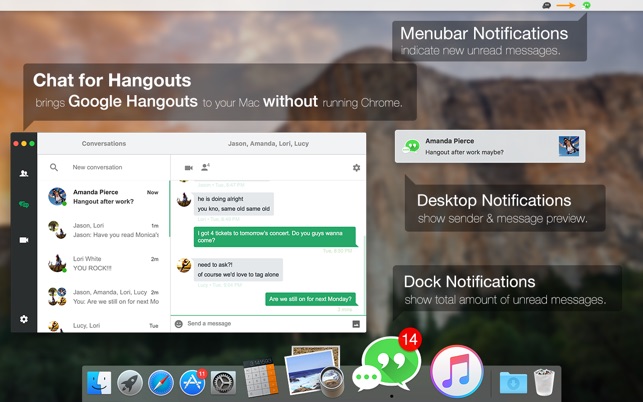Open Launchpad from the dock

[130, 383]
